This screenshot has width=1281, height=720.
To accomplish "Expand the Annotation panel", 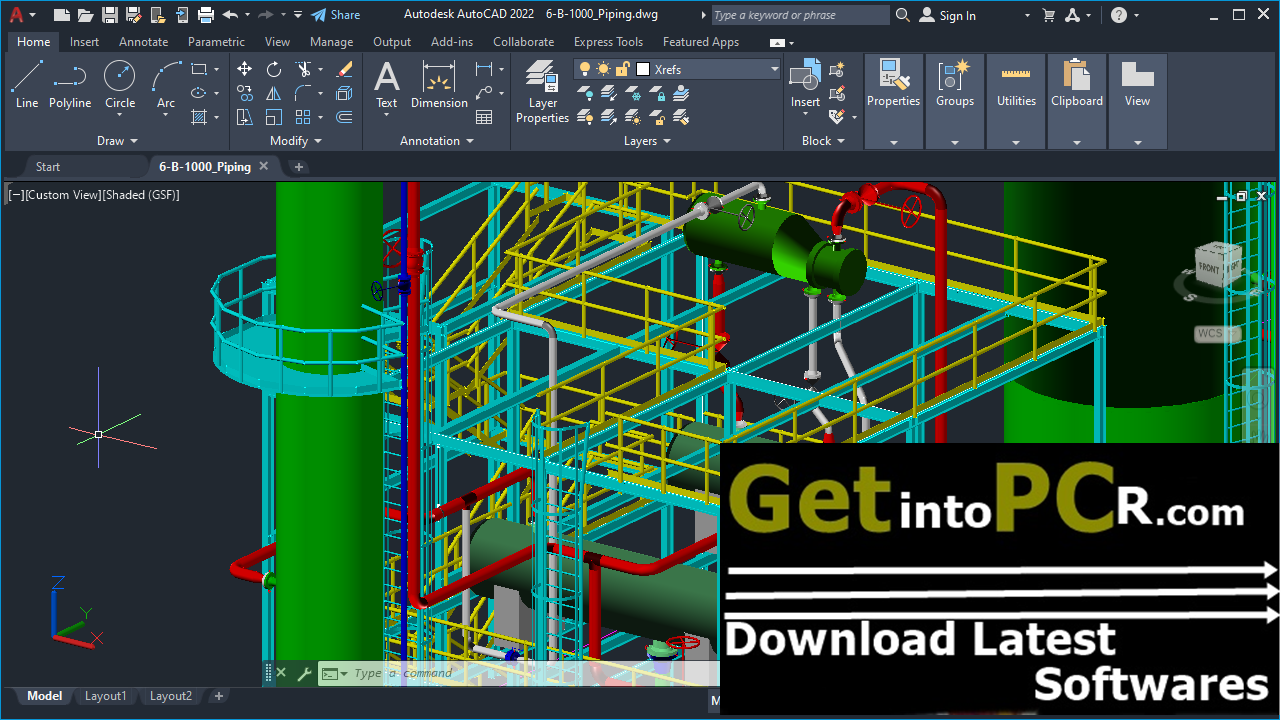I will [x=437, y=141].
